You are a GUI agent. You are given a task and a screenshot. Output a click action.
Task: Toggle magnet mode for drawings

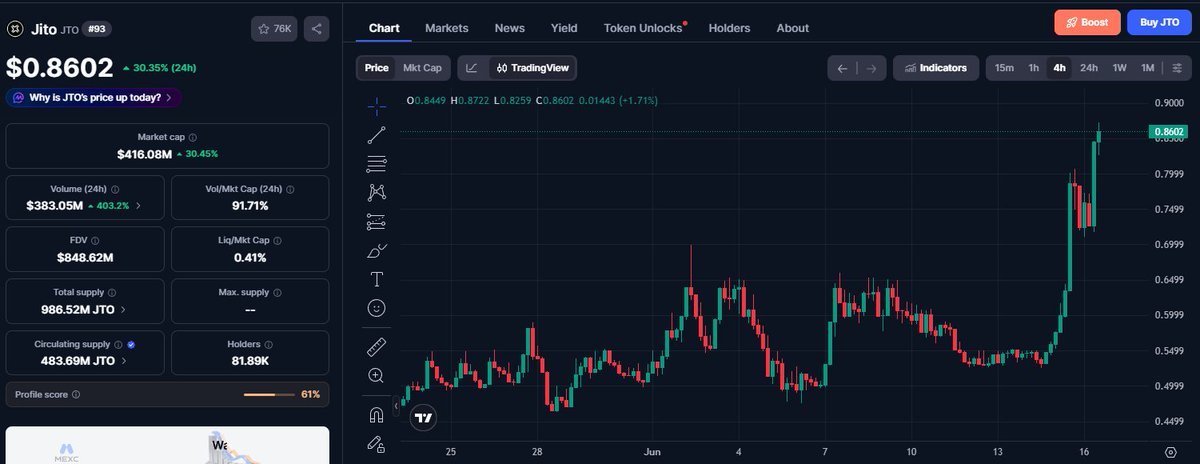(376, 414)
